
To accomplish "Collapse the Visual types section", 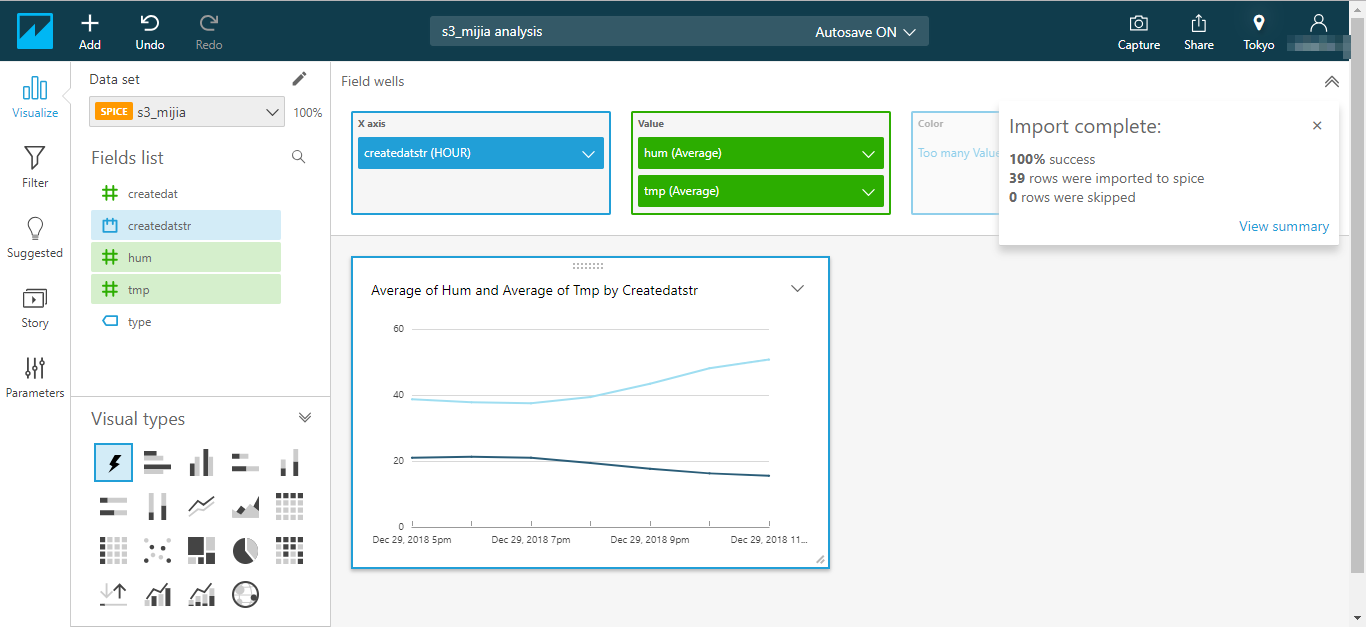I will (305, 417).
